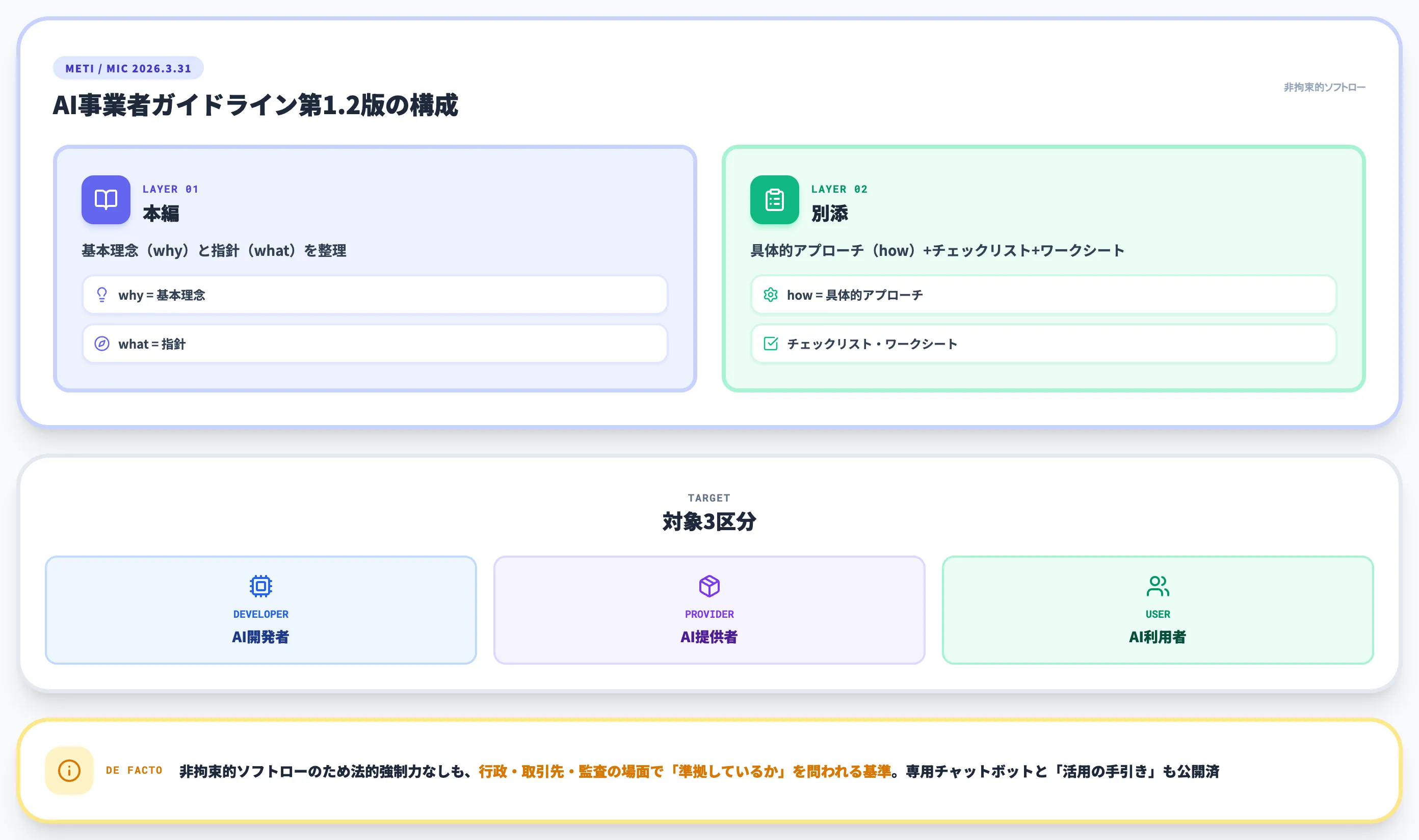Viewport: 1419px width, 840px height.
Task: Click the description 基本理念（why）と指針（what）を整理
Action: [214, 251]
